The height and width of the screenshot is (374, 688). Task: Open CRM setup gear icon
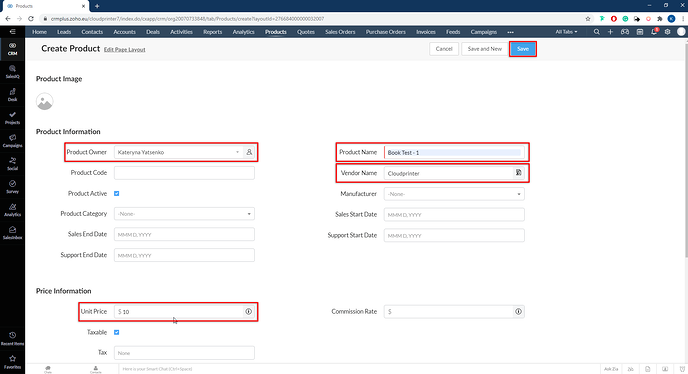pyautogui.click(x=667, y=32)
